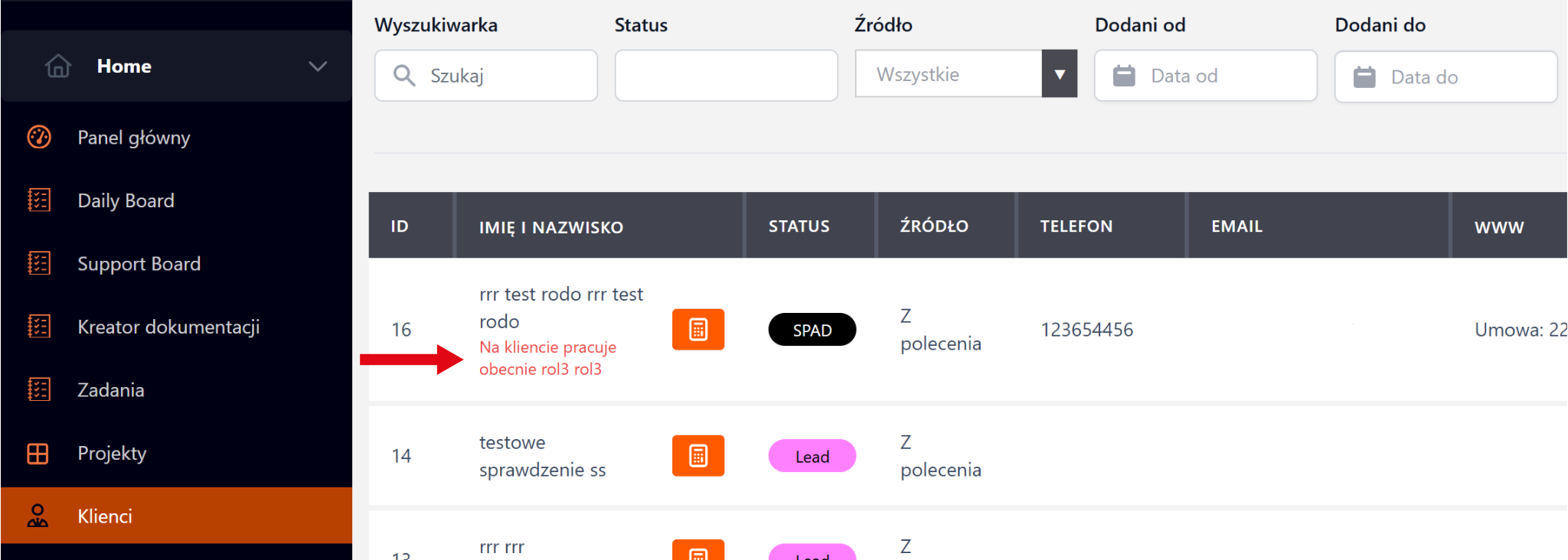This screenshot has width=1568, height=560.
Task: Click the black SPAD status badge
Action: (812, 330)
